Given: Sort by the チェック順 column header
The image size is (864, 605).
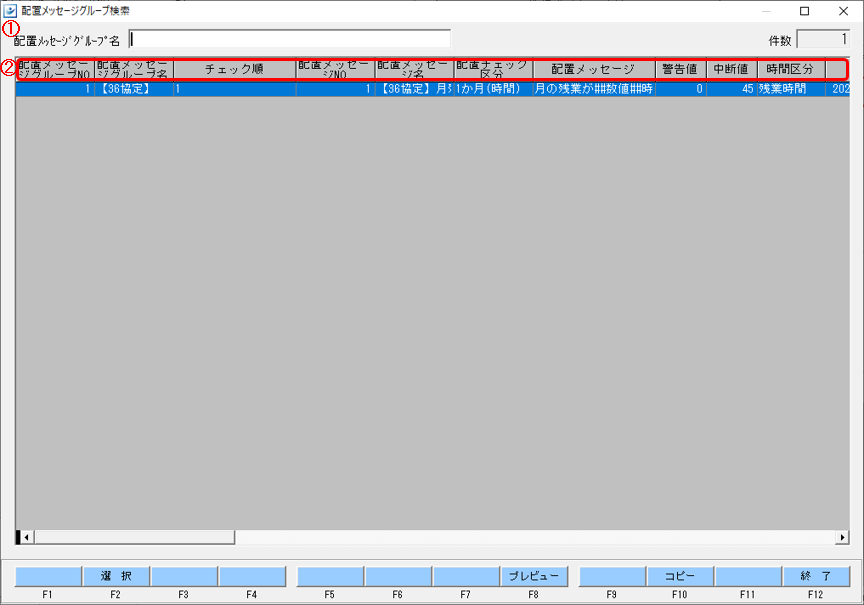Looking at the screenshot, I should pos(234,69).
